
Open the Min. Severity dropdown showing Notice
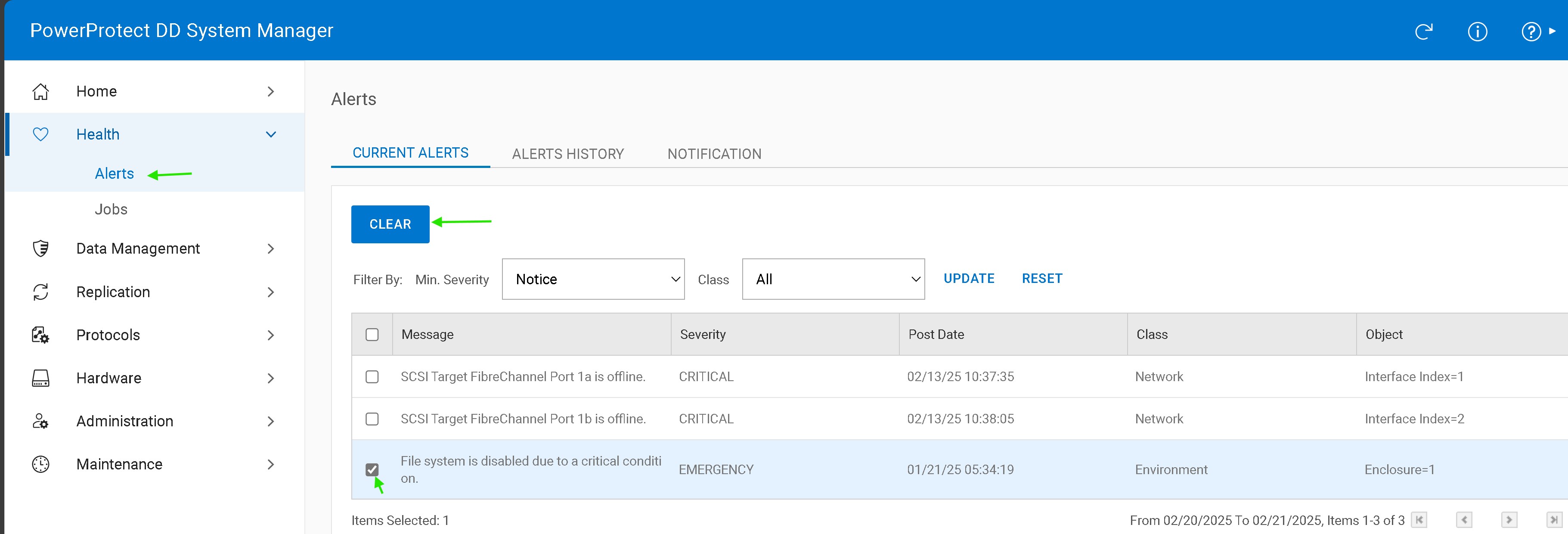click(x=593, y=279)
